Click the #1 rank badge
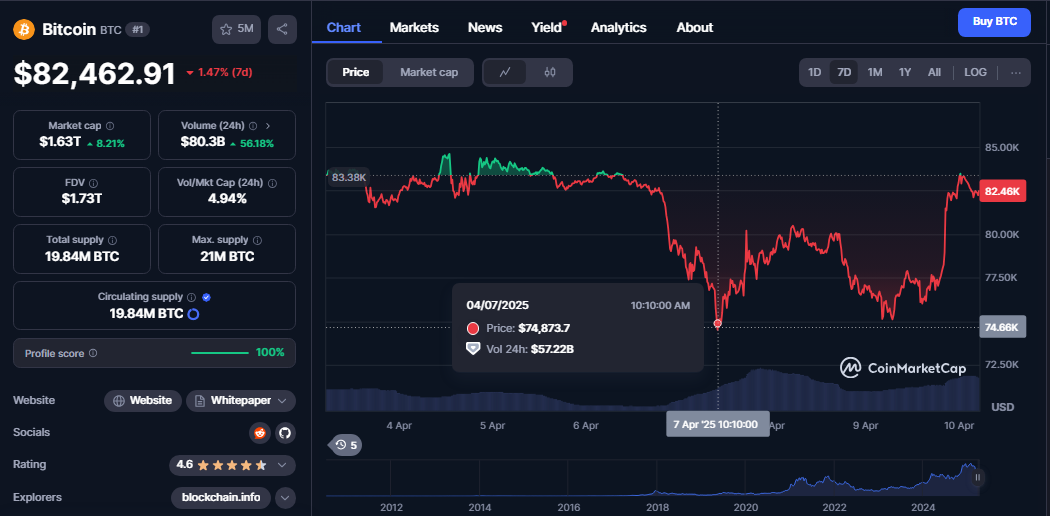1050x516 pixels. click(138, 29)
